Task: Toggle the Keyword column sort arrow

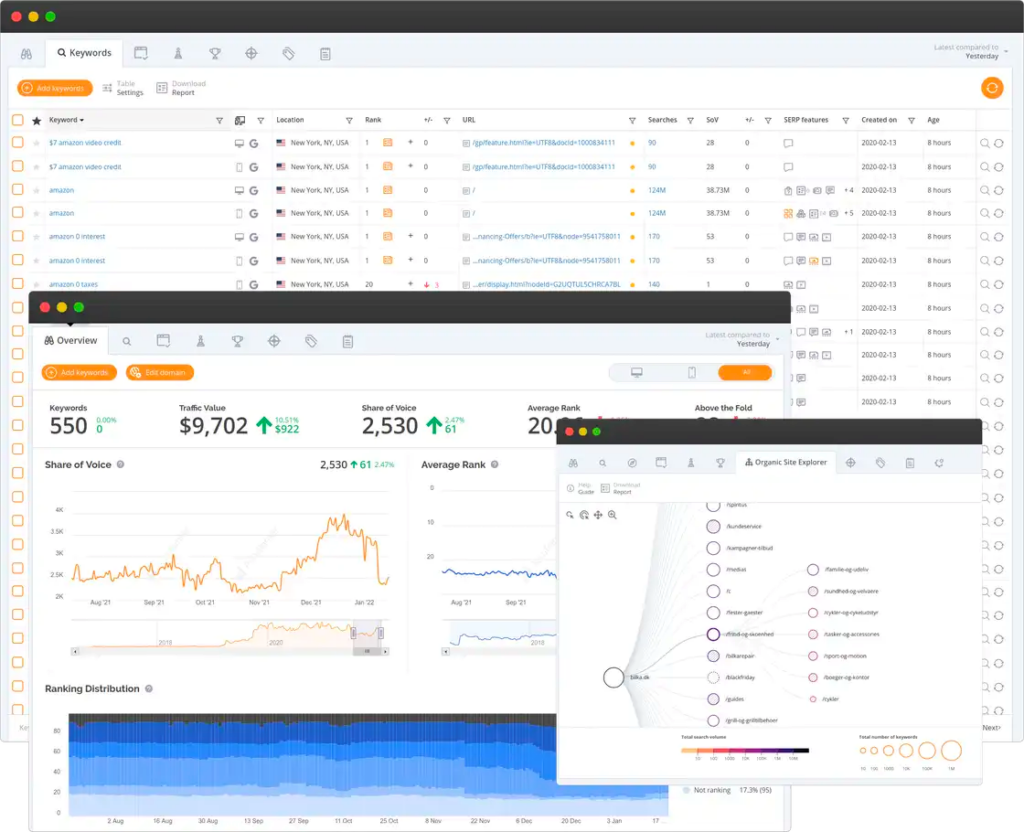Action: [x=82, y=119]
